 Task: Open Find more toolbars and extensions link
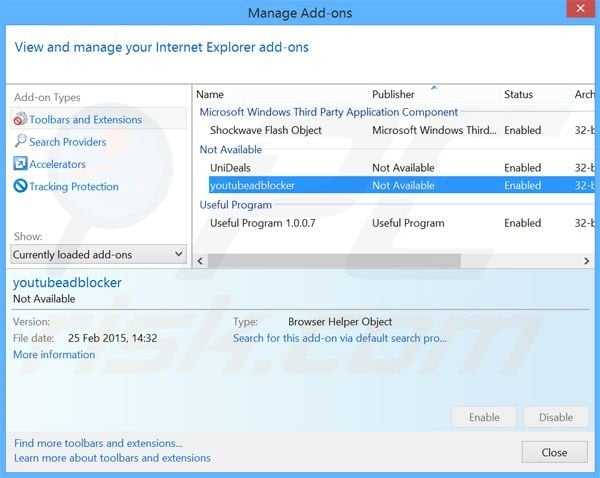tap(98, 443)
